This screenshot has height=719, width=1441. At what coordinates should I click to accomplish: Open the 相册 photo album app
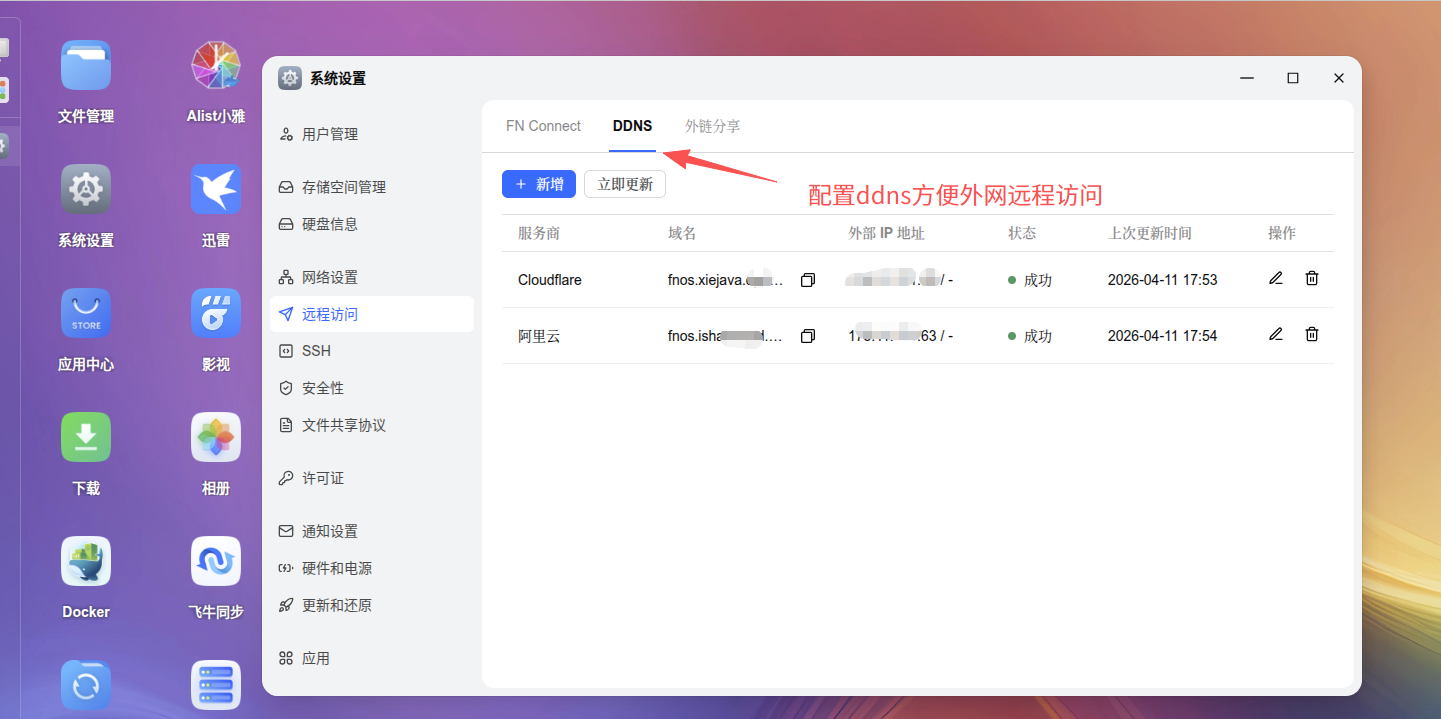point(215,437)
